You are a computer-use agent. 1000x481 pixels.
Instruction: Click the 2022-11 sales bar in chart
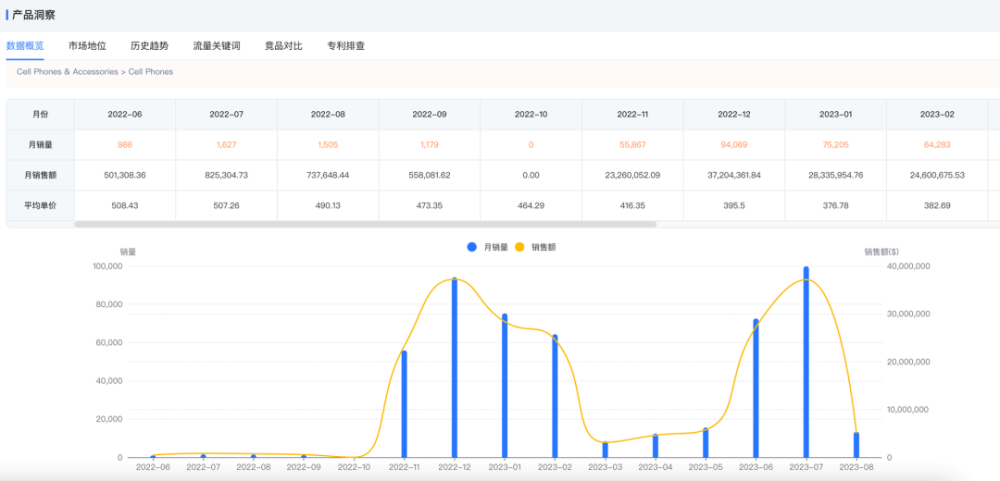click(404, 404)
